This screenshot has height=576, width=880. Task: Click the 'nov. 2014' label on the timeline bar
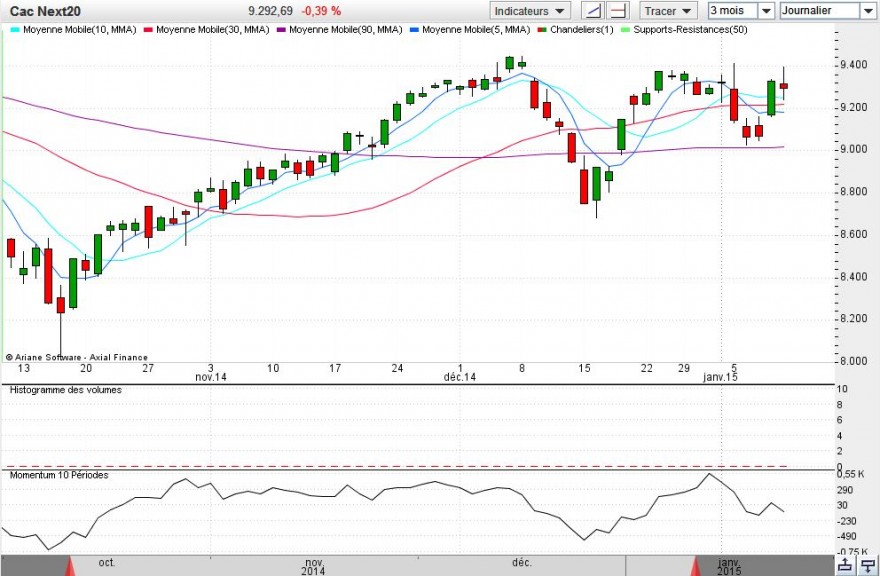point(314,567)
